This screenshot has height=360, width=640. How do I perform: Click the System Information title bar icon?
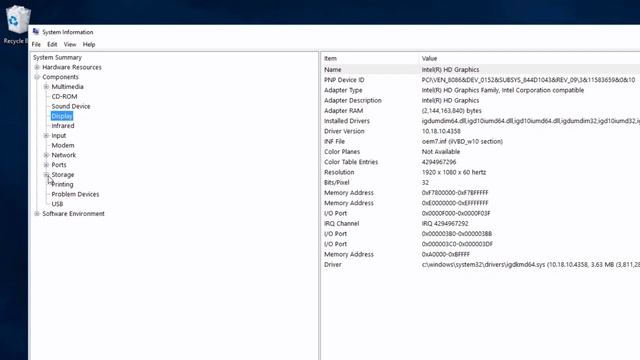coord(36,31)
